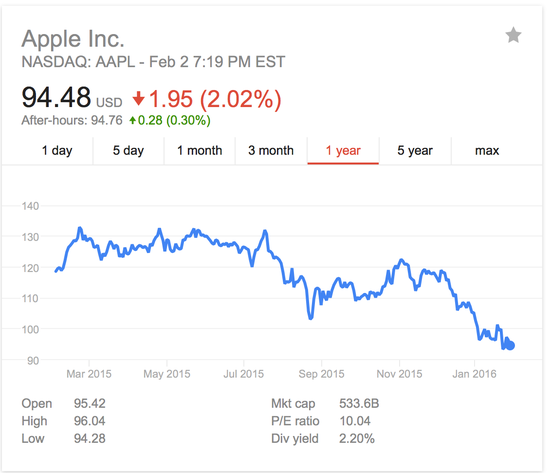Click the P/E ratio value 10.04
The width and height of the screenshot is (550, 473).
click(x=355, y=421)
